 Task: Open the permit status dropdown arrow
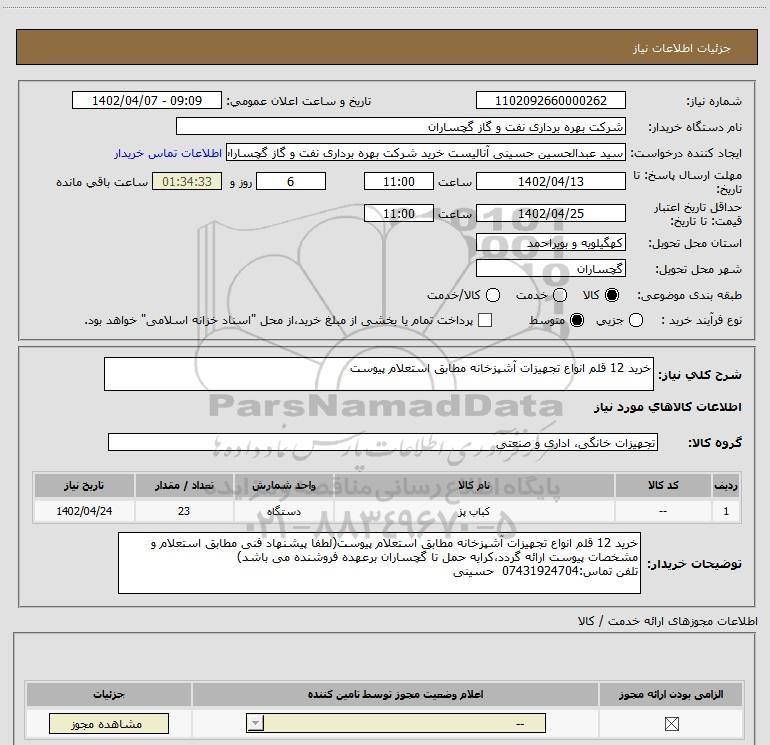coord(255,723)
